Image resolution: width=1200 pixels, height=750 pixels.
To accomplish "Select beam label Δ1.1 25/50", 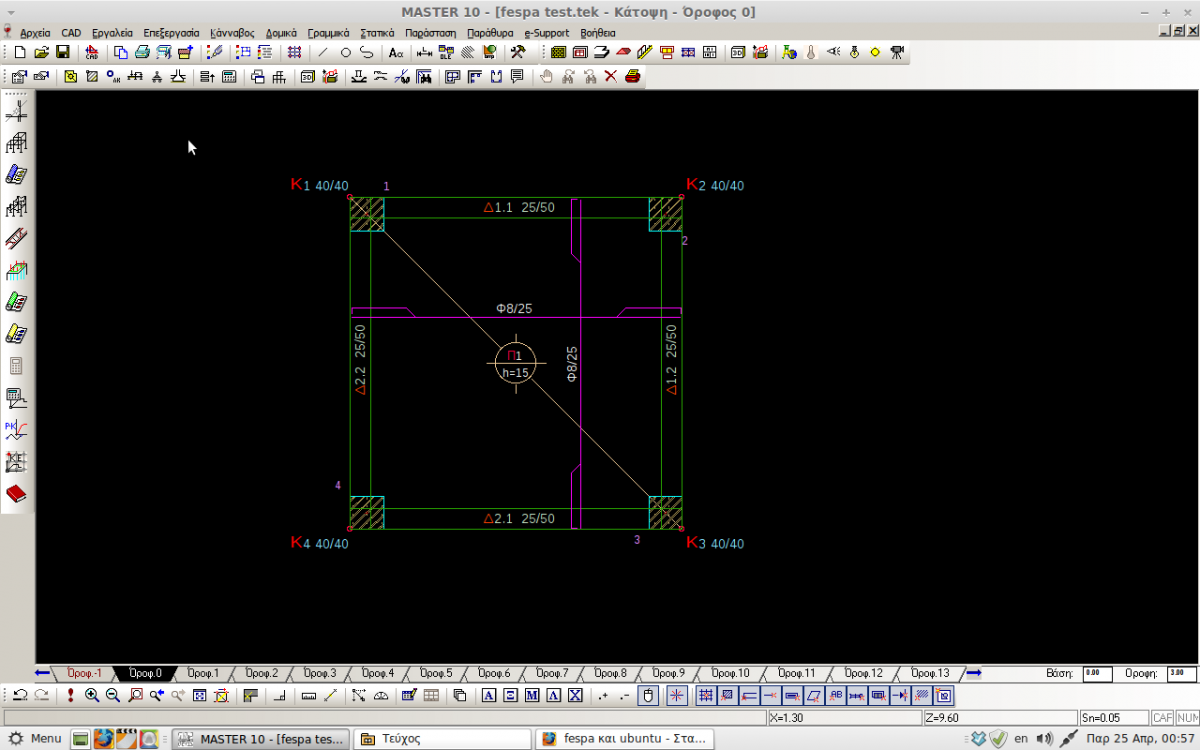I will (x=519, y=208).
